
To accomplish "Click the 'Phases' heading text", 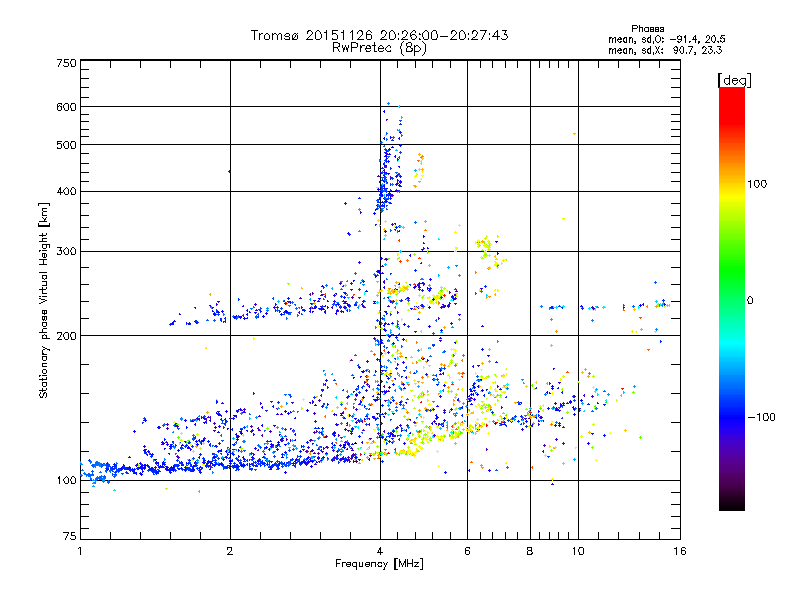I will pyautogui.click(x=647, y=29).
